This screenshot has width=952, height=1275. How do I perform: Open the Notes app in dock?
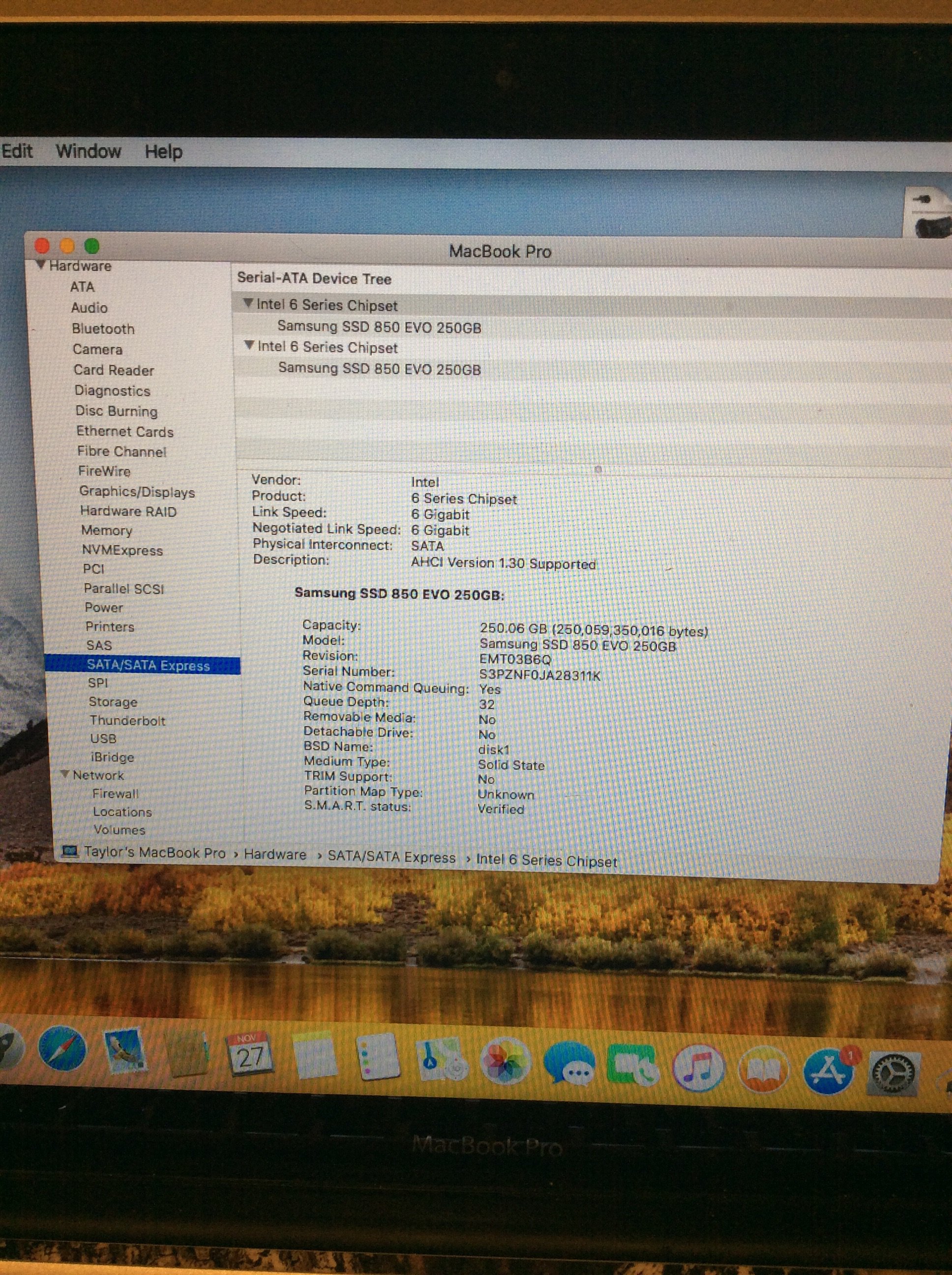tap(314, 1056)
